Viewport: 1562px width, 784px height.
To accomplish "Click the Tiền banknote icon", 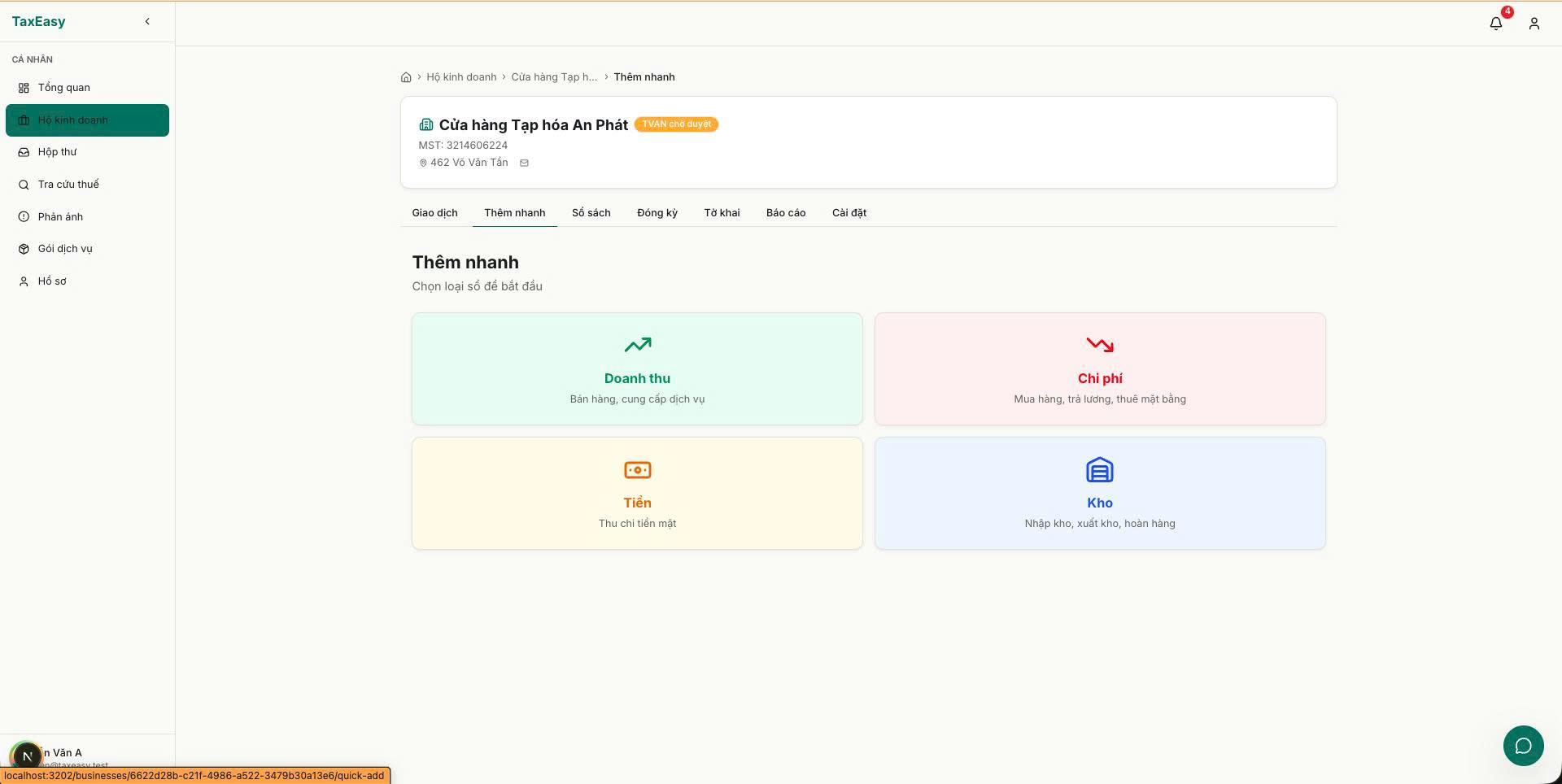I will [x=637, y=469].
